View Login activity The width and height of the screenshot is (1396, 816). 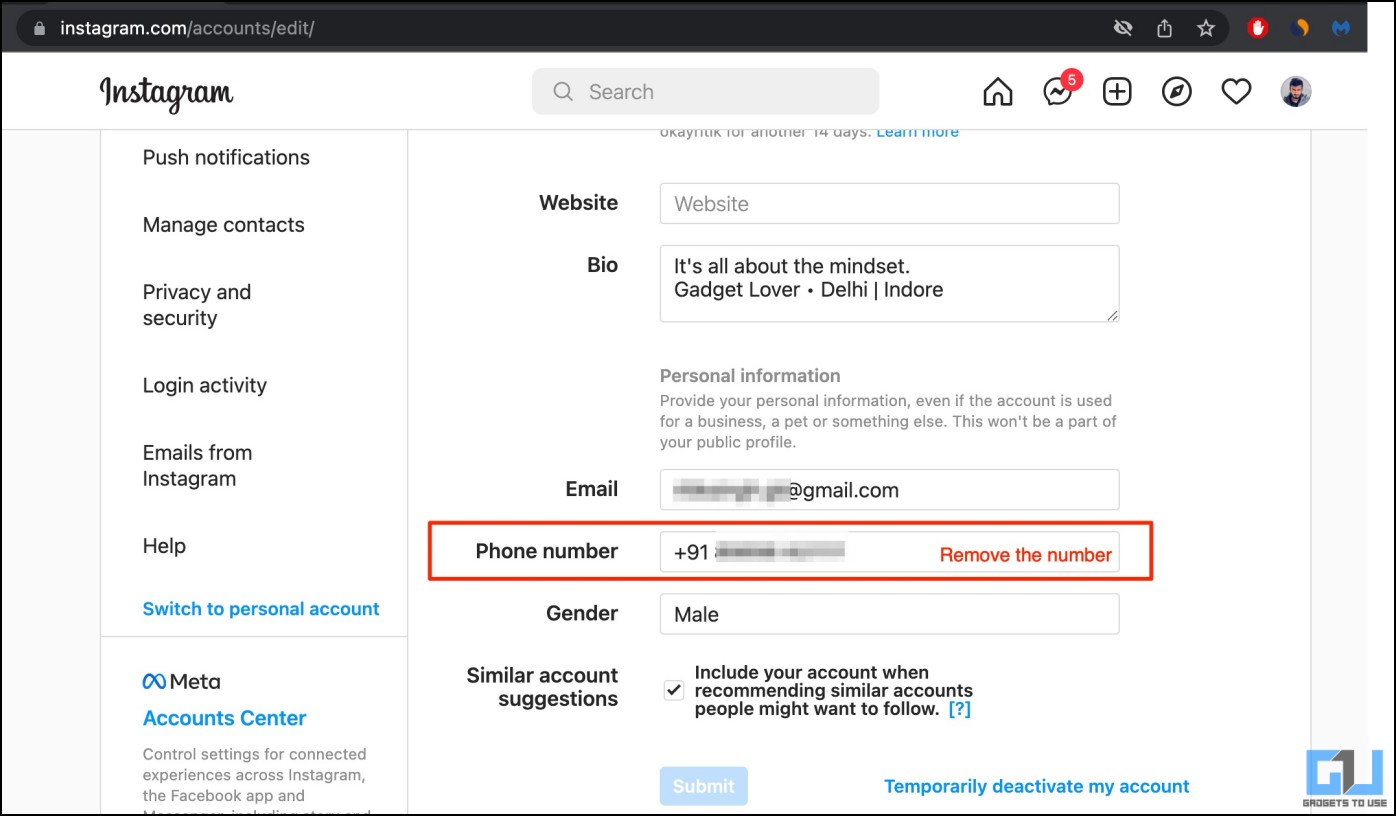(x=205, y=385)
